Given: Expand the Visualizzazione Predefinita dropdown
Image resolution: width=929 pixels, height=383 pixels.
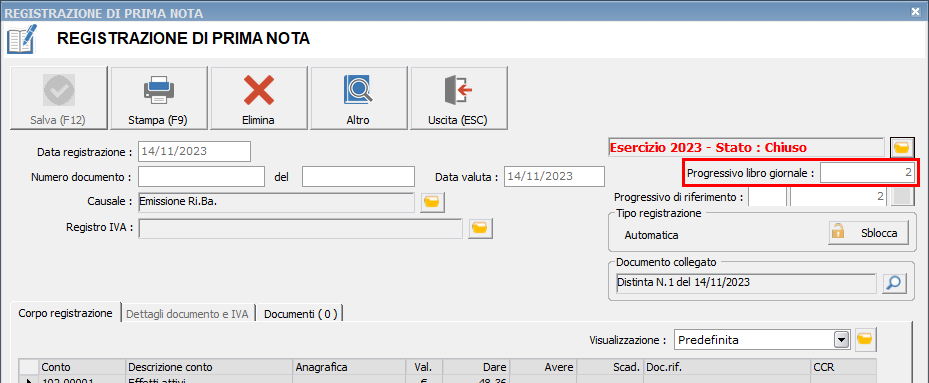Looking at the screenshot, I should tap(840, 340).
